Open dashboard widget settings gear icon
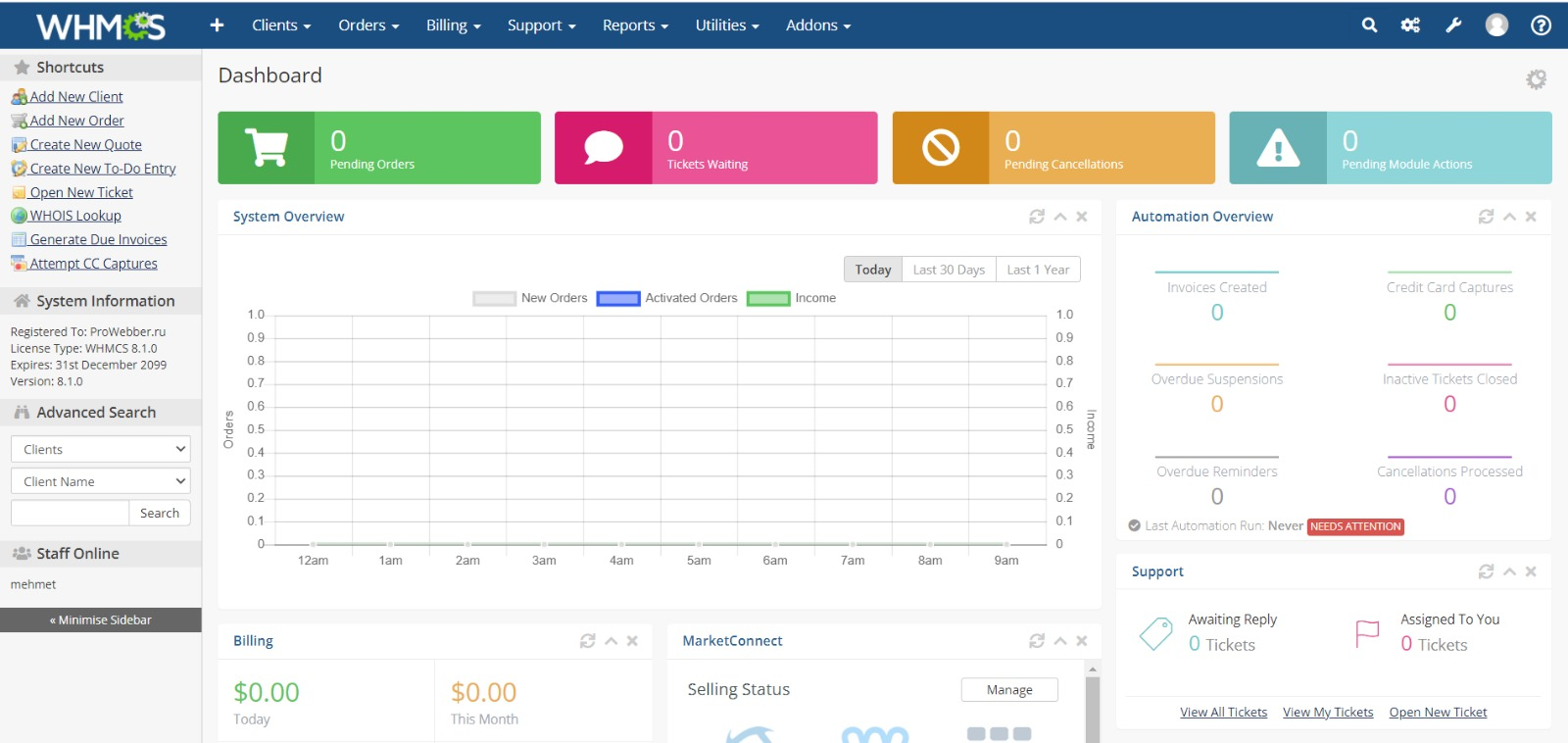 [1536, 79]
